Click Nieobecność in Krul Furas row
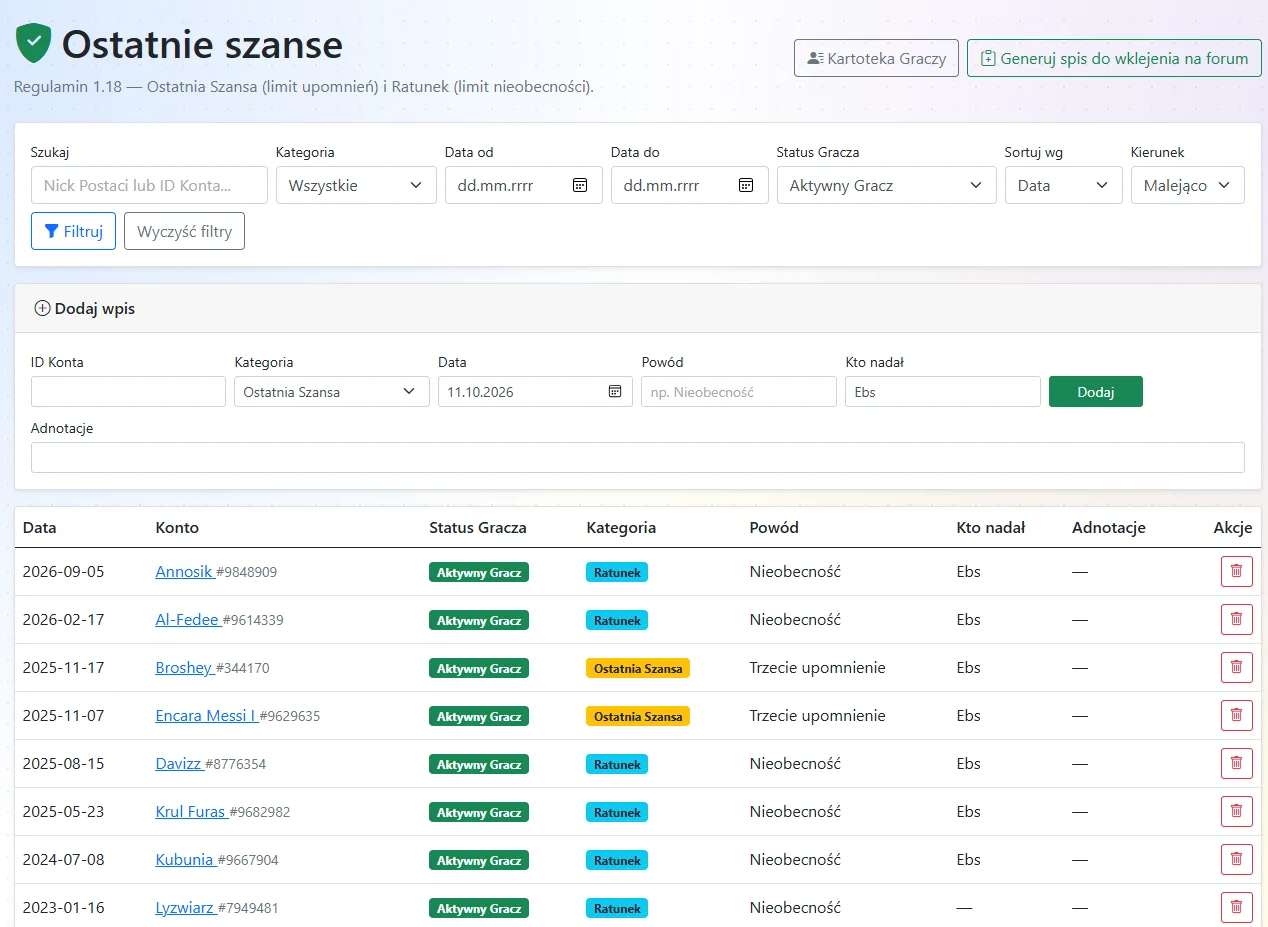 pyautogui.click(x=795, y=811)
